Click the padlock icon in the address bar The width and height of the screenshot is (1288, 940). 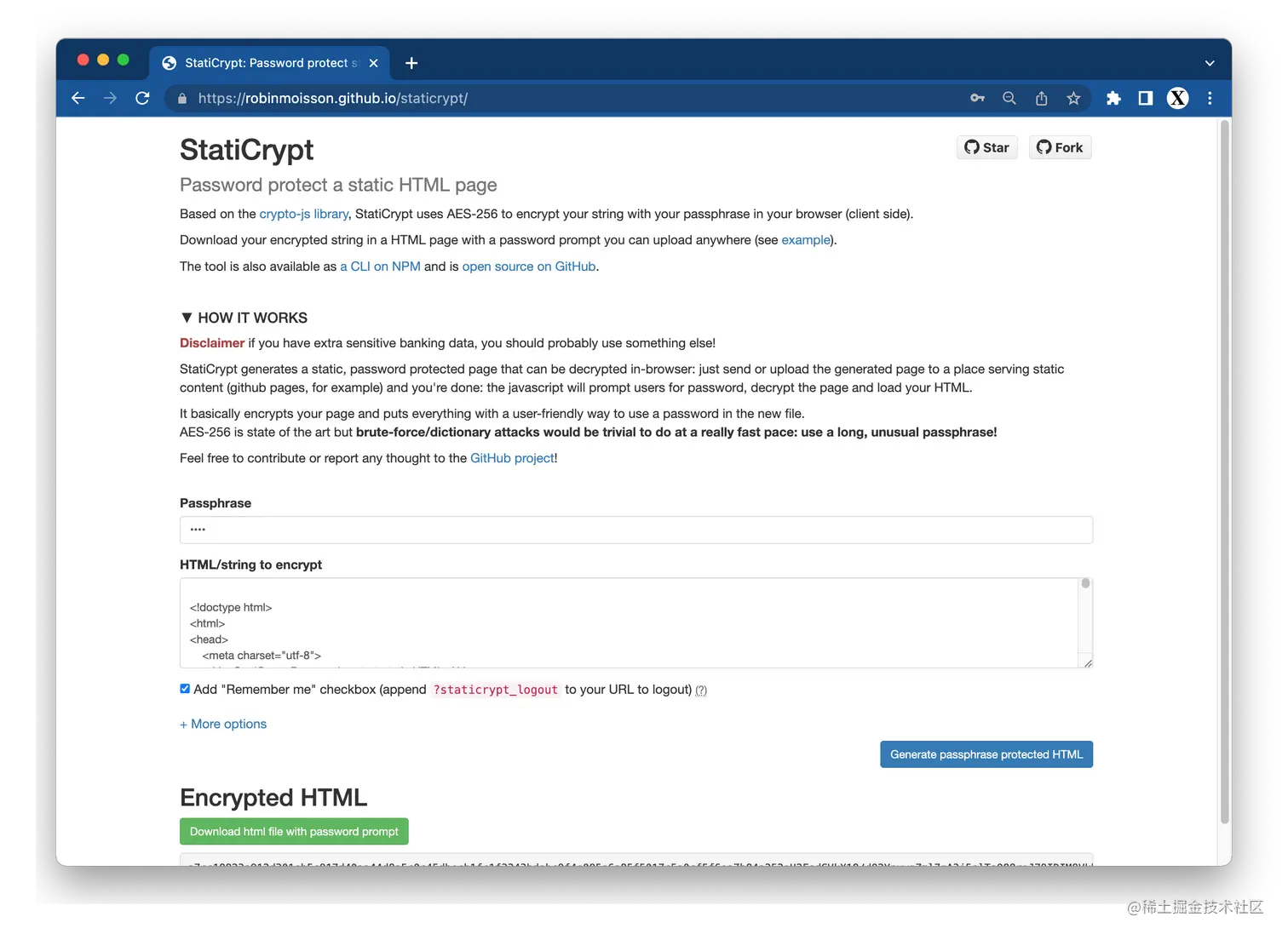pyautogui.click(x=181, y=98)
